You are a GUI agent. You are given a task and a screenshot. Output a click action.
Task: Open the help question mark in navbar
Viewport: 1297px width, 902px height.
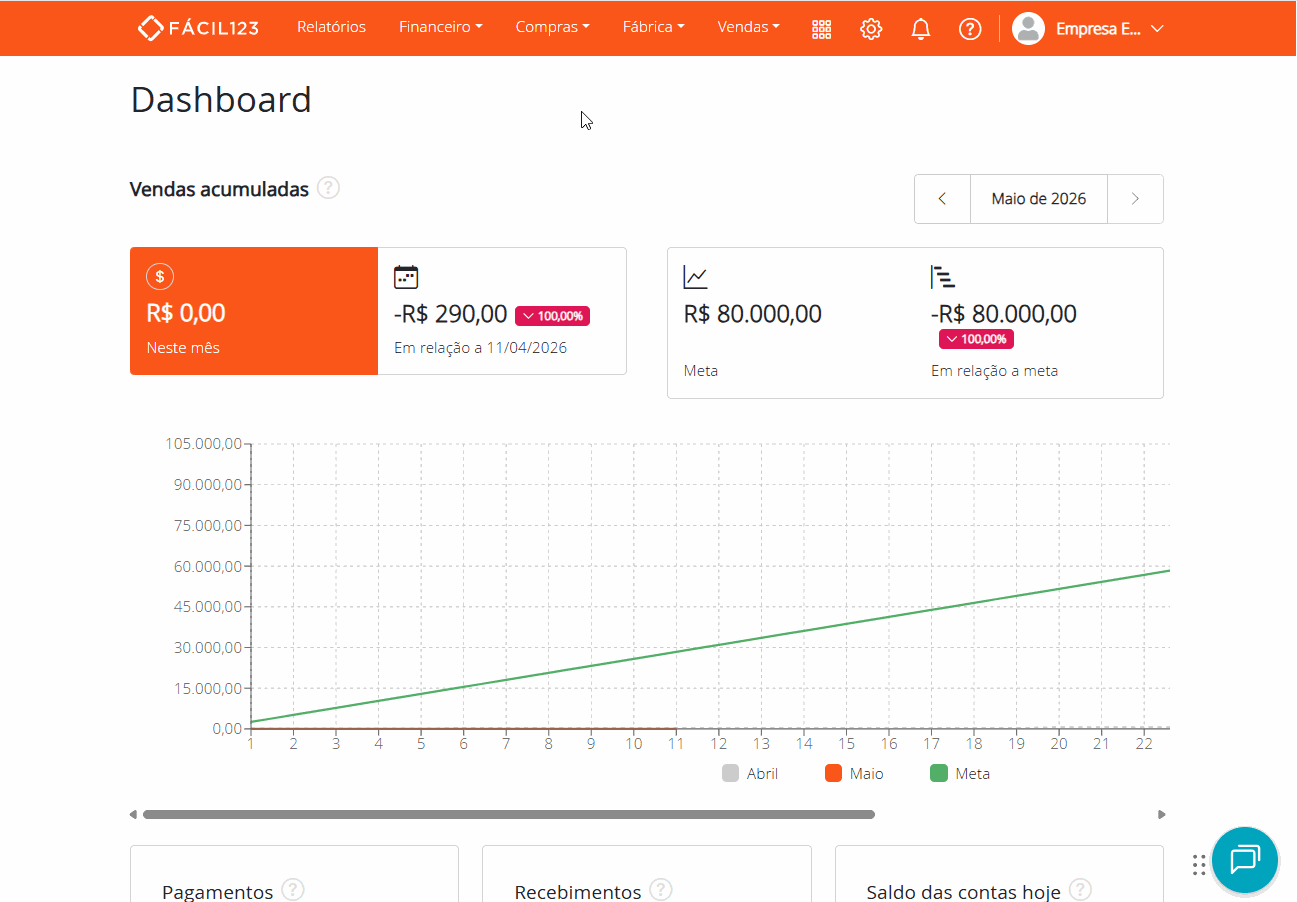coord(970,29)
